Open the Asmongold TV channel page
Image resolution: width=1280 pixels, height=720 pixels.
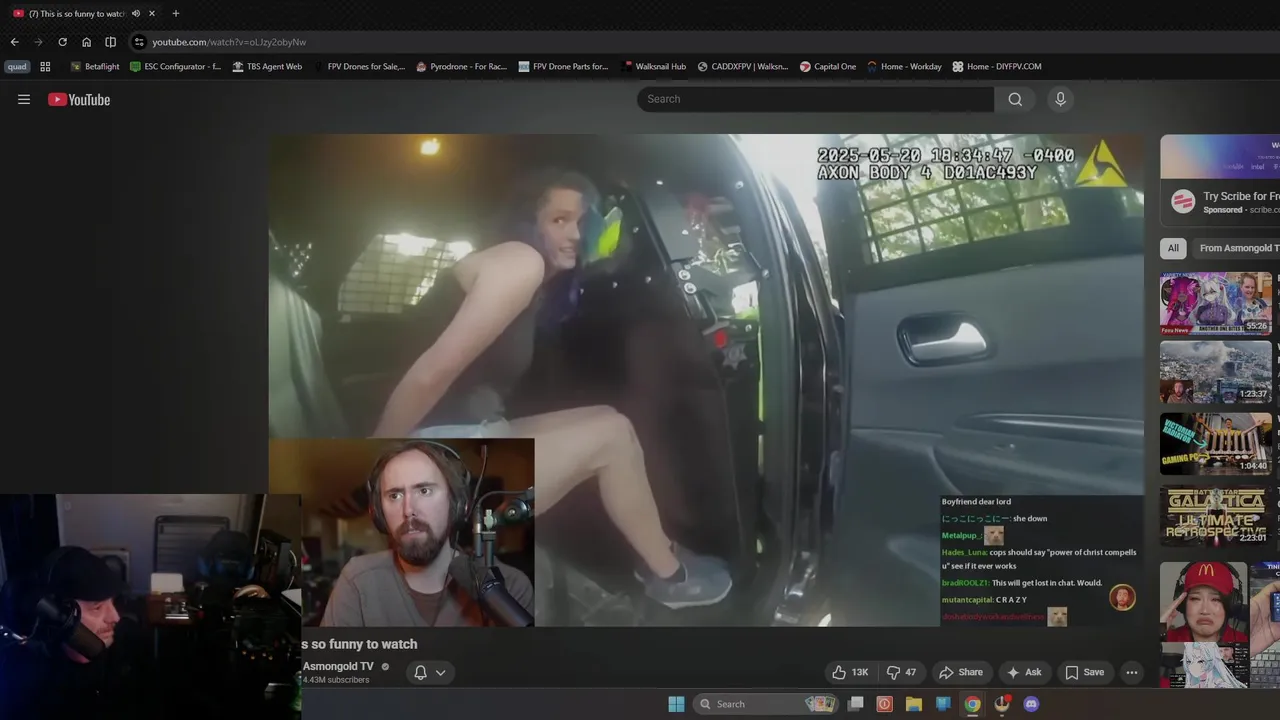pyautogui.click(x=338, y=666)
